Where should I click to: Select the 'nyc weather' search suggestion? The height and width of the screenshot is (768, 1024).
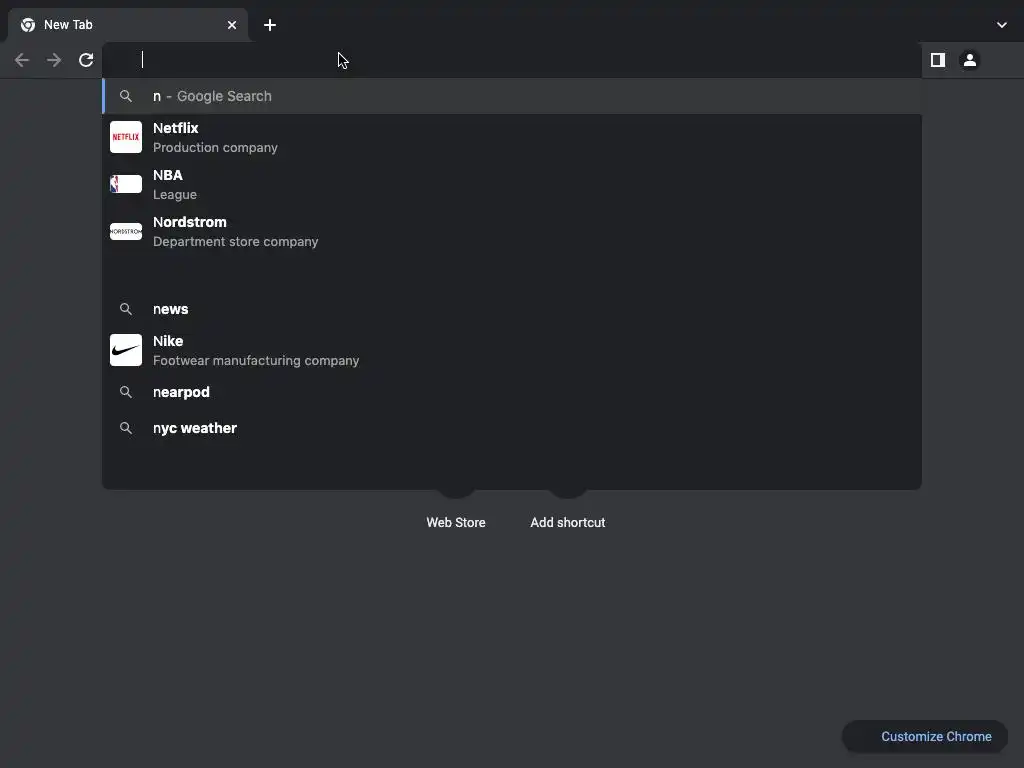[x=512, y=428]
